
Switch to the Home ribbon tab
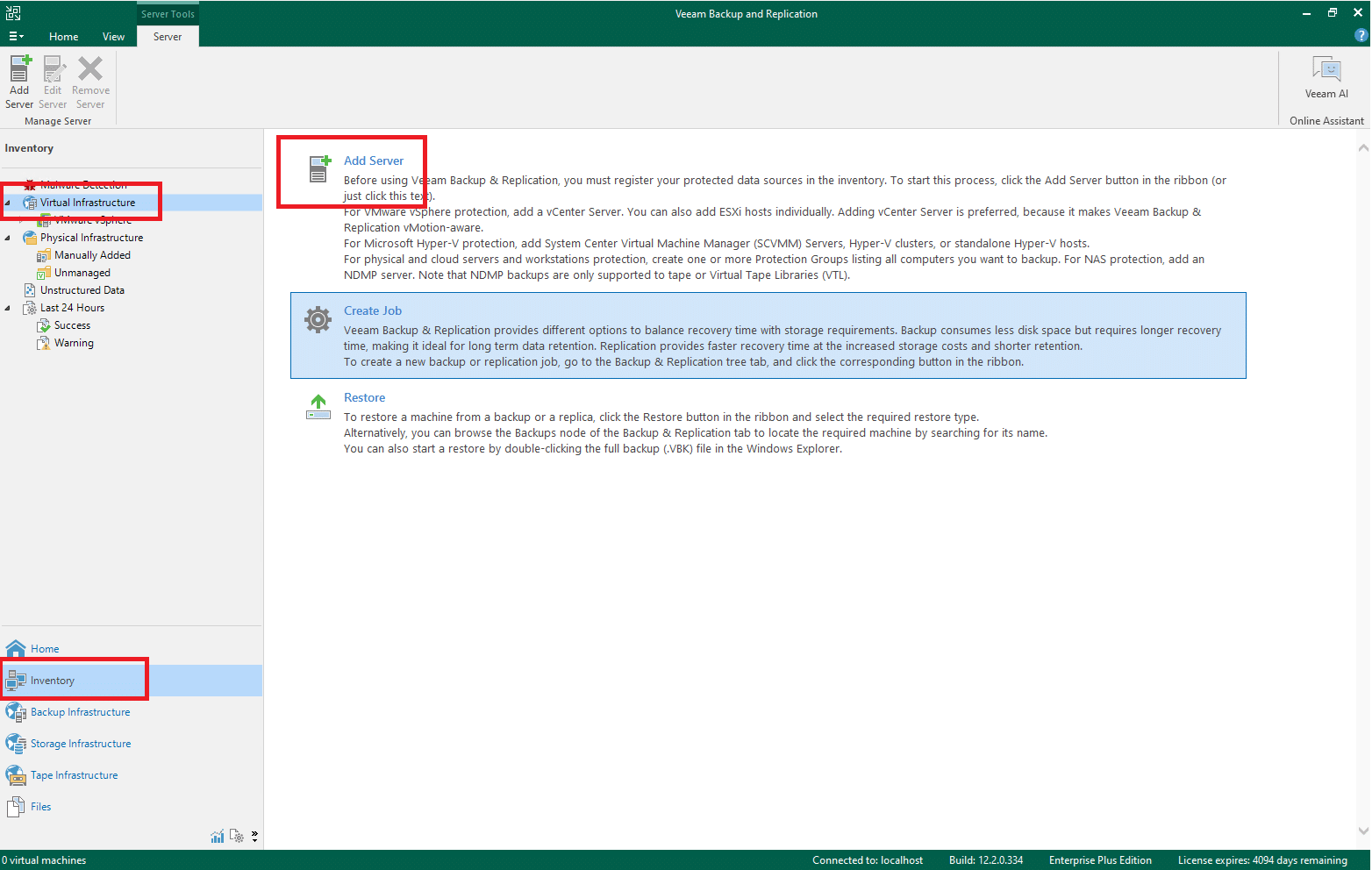pyautogui.click(x=63, y=37)
